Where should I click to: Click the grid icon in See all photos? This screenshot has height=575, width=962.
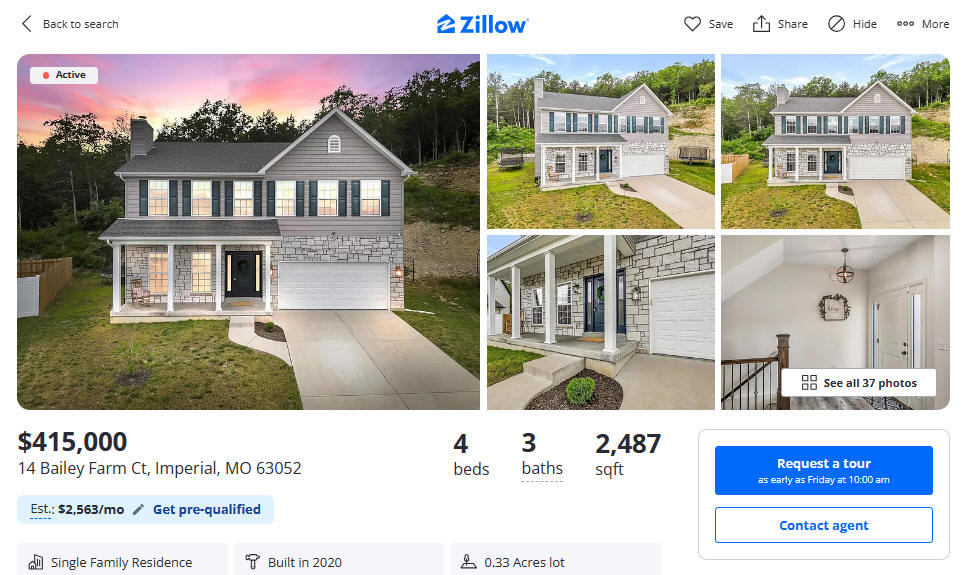809,383
